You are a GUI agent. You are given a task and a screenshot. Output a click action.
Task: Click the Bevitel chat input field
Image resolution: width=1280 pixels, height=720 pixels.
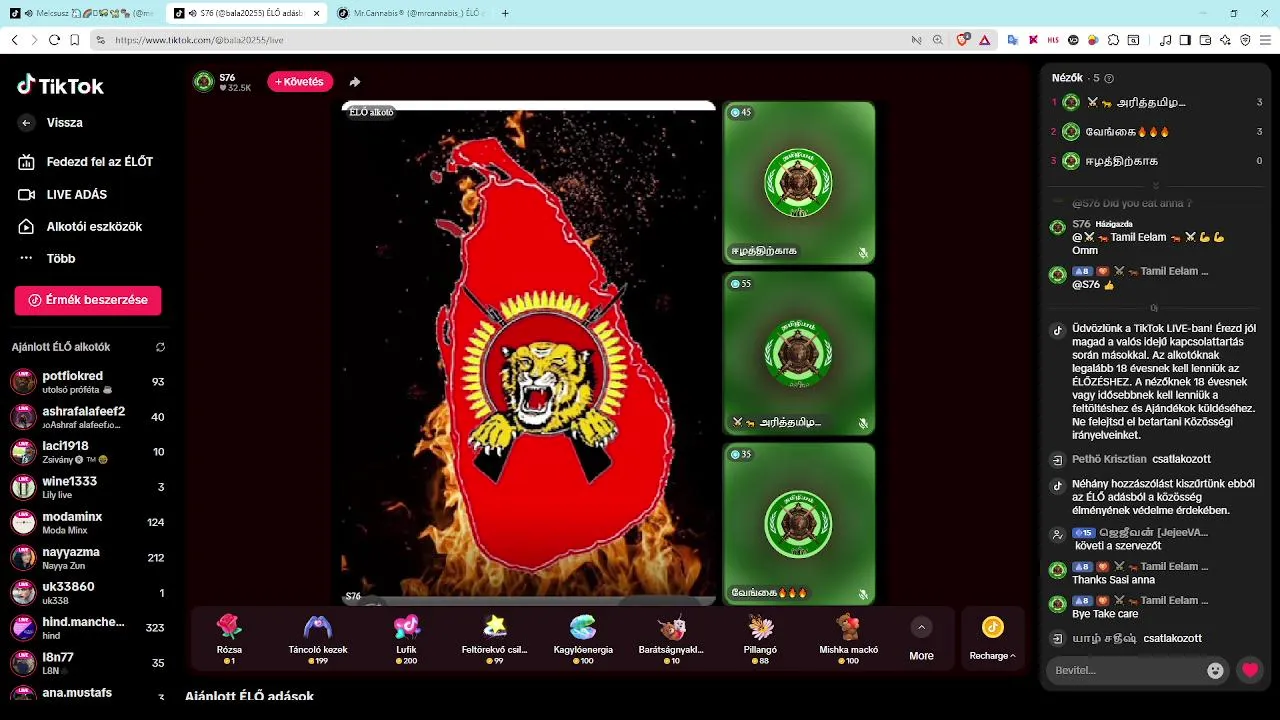pos(1127,670)
